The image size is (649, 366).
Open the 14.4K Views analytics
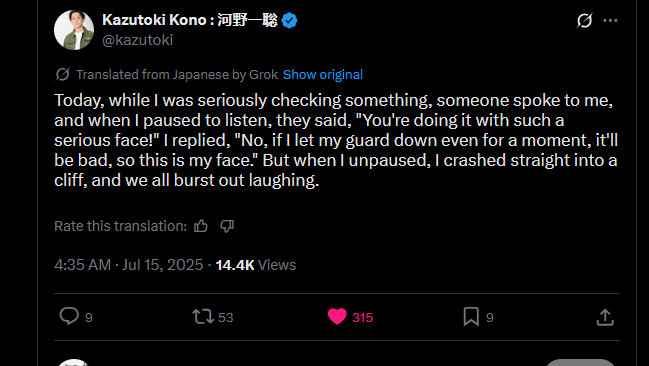256,265
